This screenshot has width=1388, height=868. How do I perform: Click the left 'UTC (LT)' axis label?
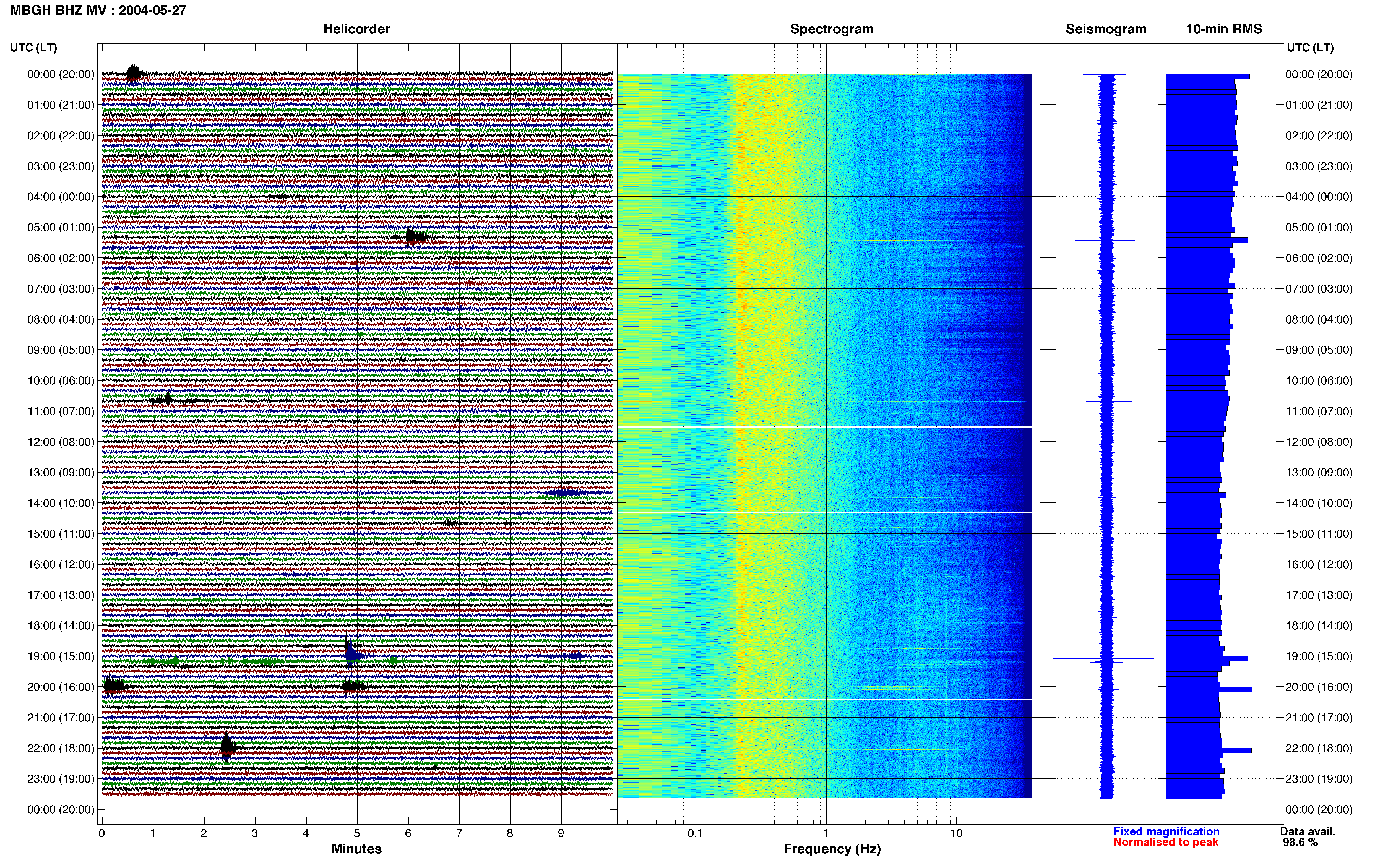pos(34,48)
